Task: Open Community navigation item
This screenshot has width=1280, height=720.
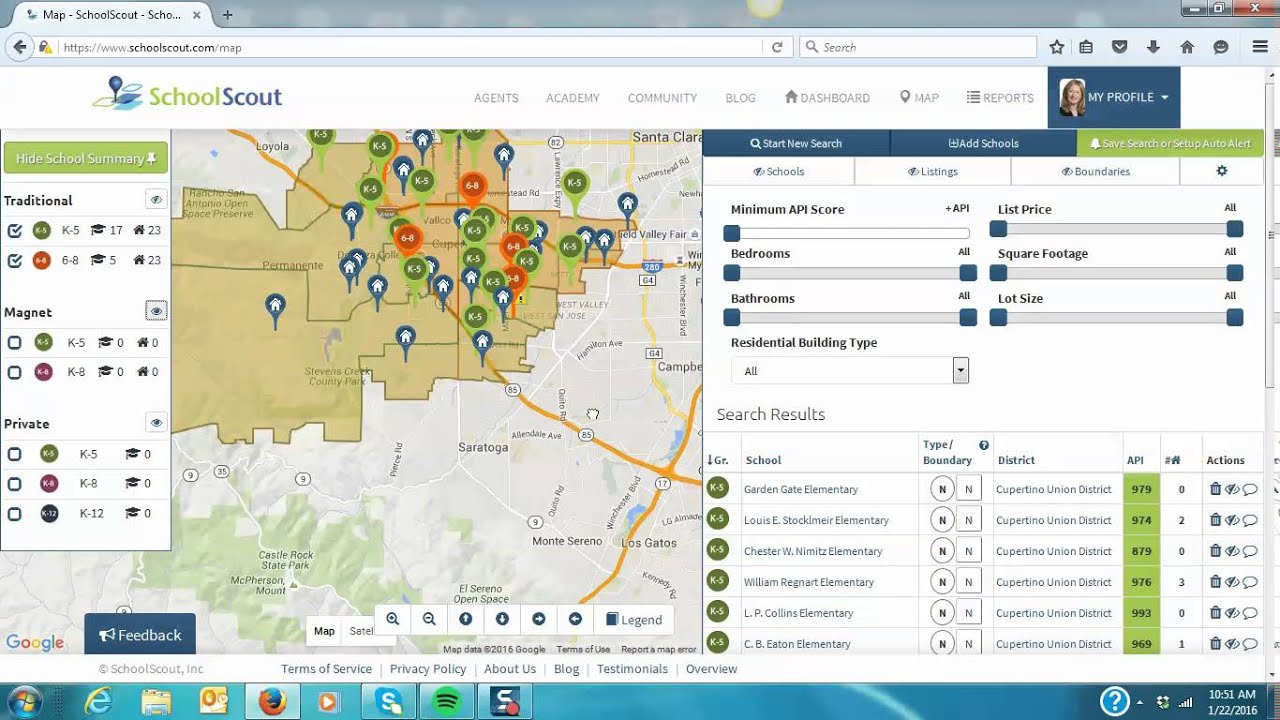Action: click(662, 98)
